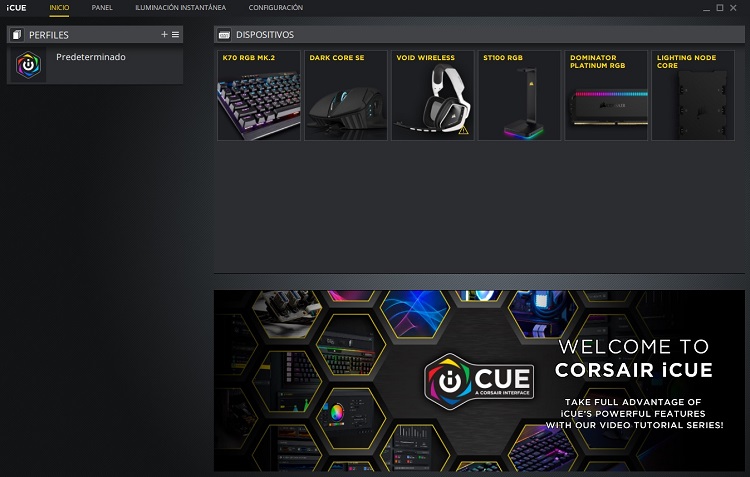Image resolution: width=750 pixels, height=477 pixels.
Task: Switch to the Panel tab
Action: pyautogui.click(x=102, y=8)
